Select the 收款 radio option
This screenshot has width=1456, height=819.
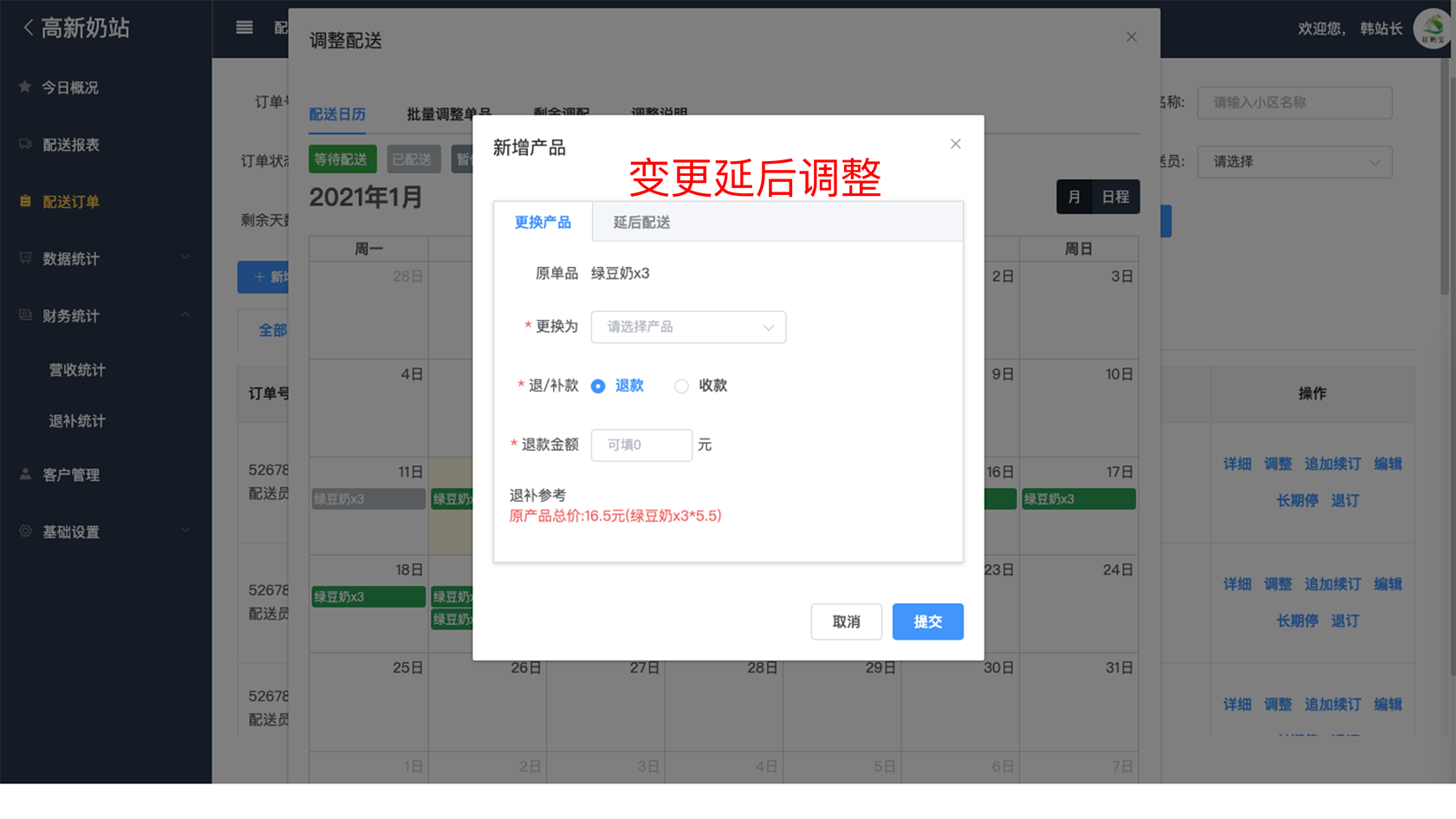pyautogui.click(x=682, y=387)
